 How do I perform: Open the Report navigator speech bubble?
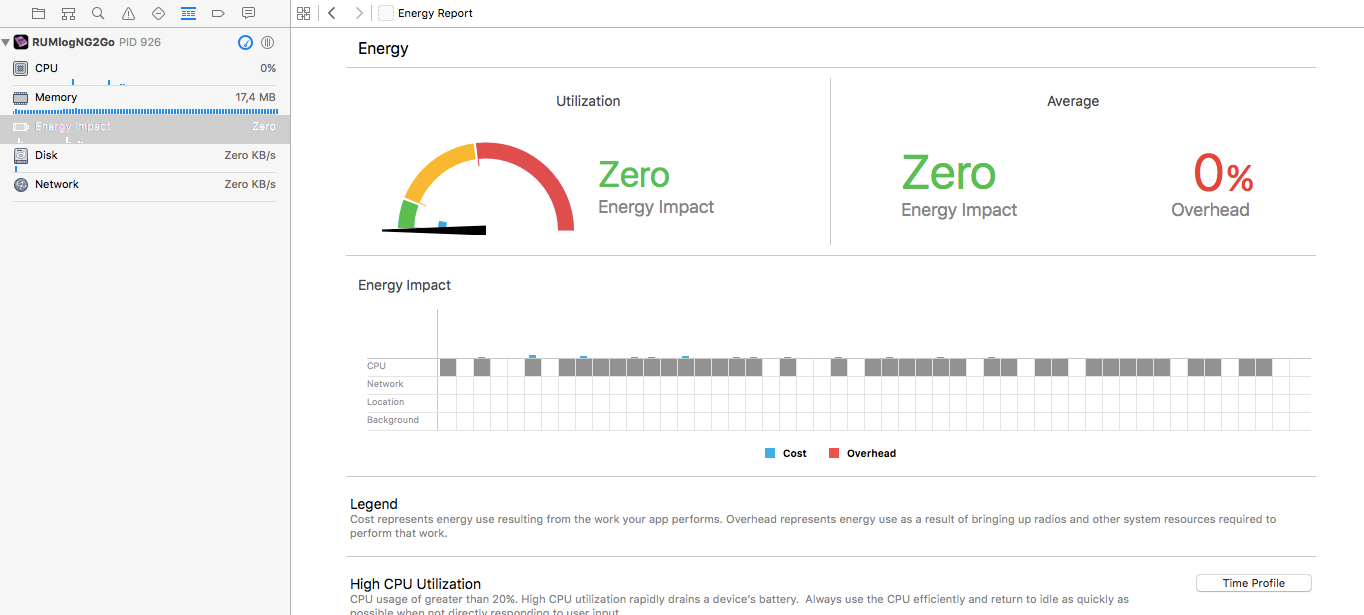[249, 13]
